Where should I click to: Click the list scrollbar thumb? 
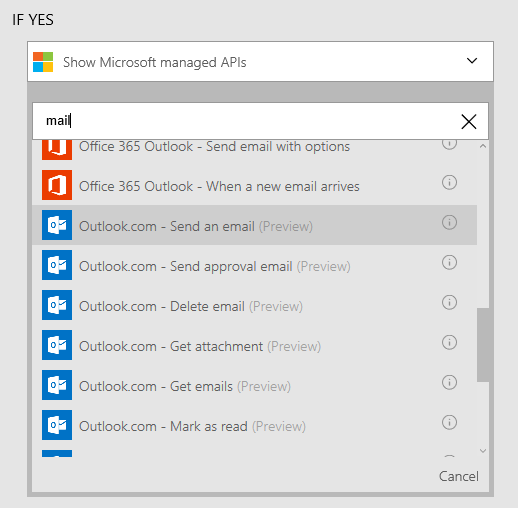pos(483,345)
